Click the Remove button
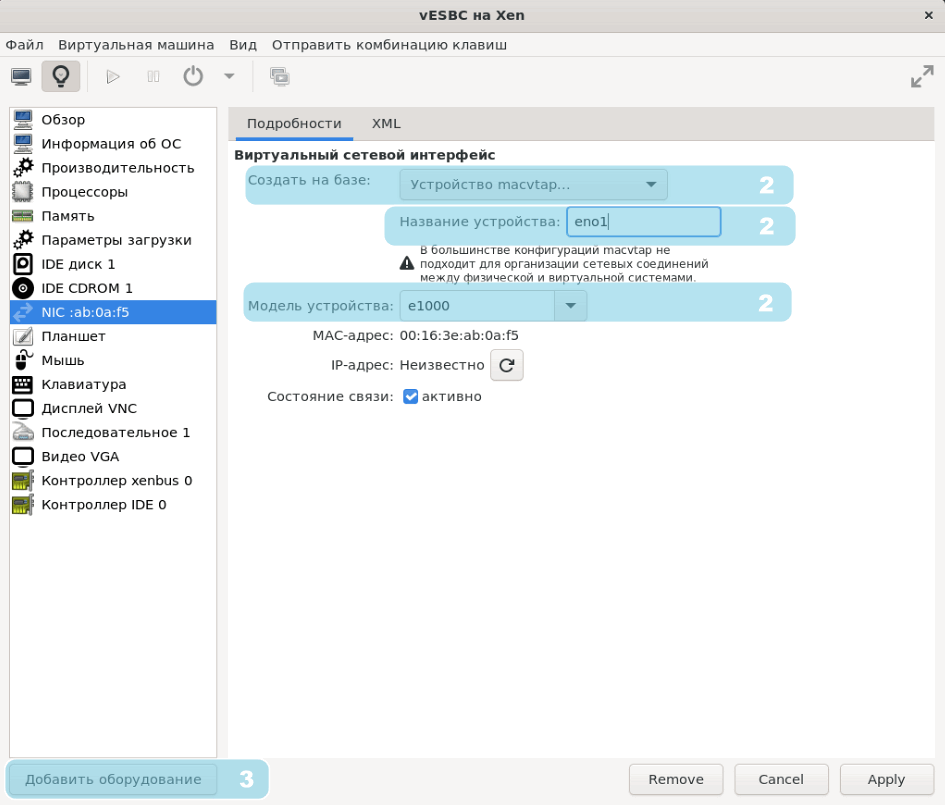This screenshot has width=945, height=805. click(676, 779)
